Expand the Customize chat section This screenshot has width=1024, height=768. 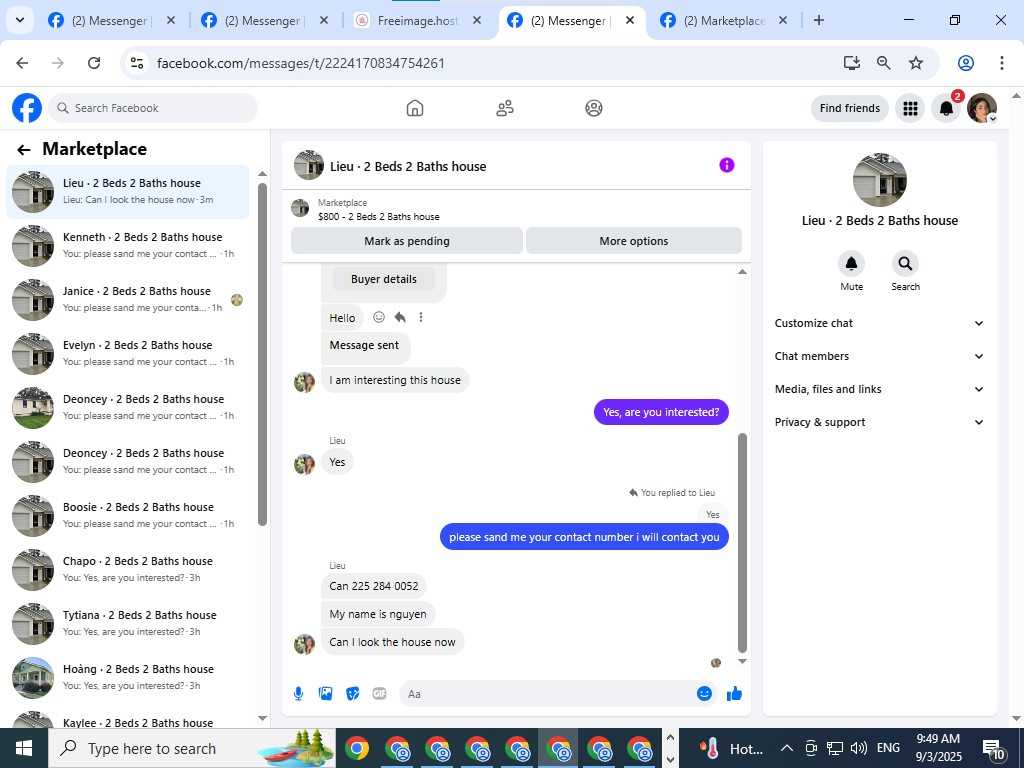click(879, 323)
